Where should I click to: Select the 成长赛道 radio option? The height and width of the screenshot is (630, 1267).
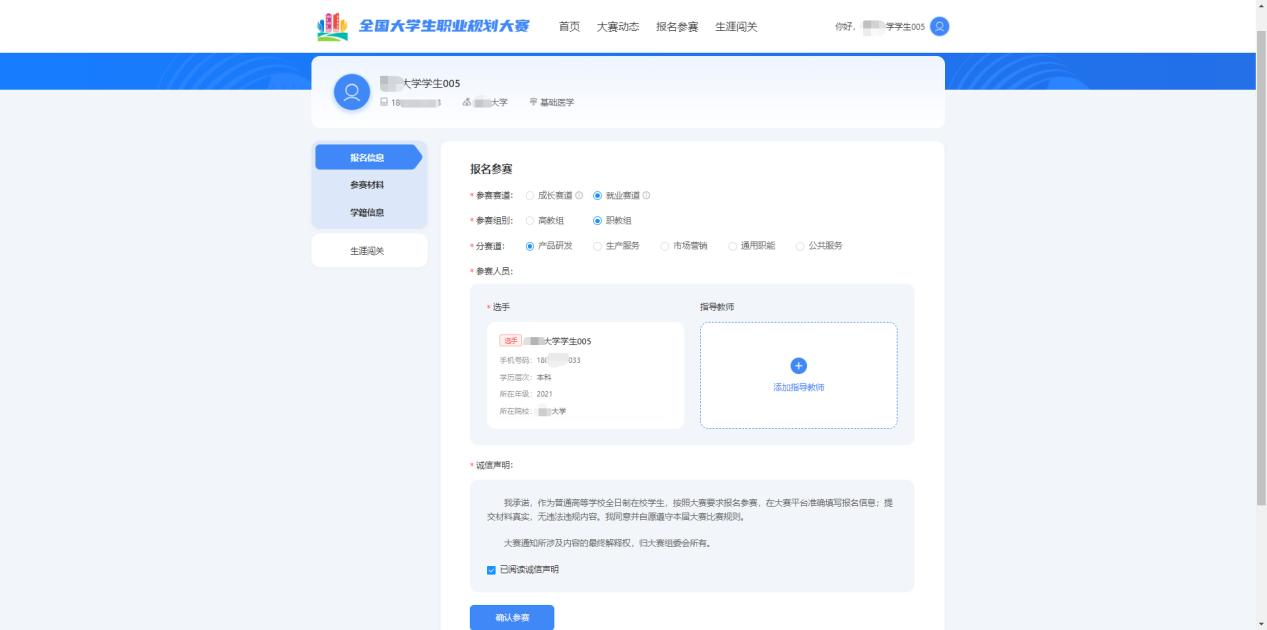(530, 195)
